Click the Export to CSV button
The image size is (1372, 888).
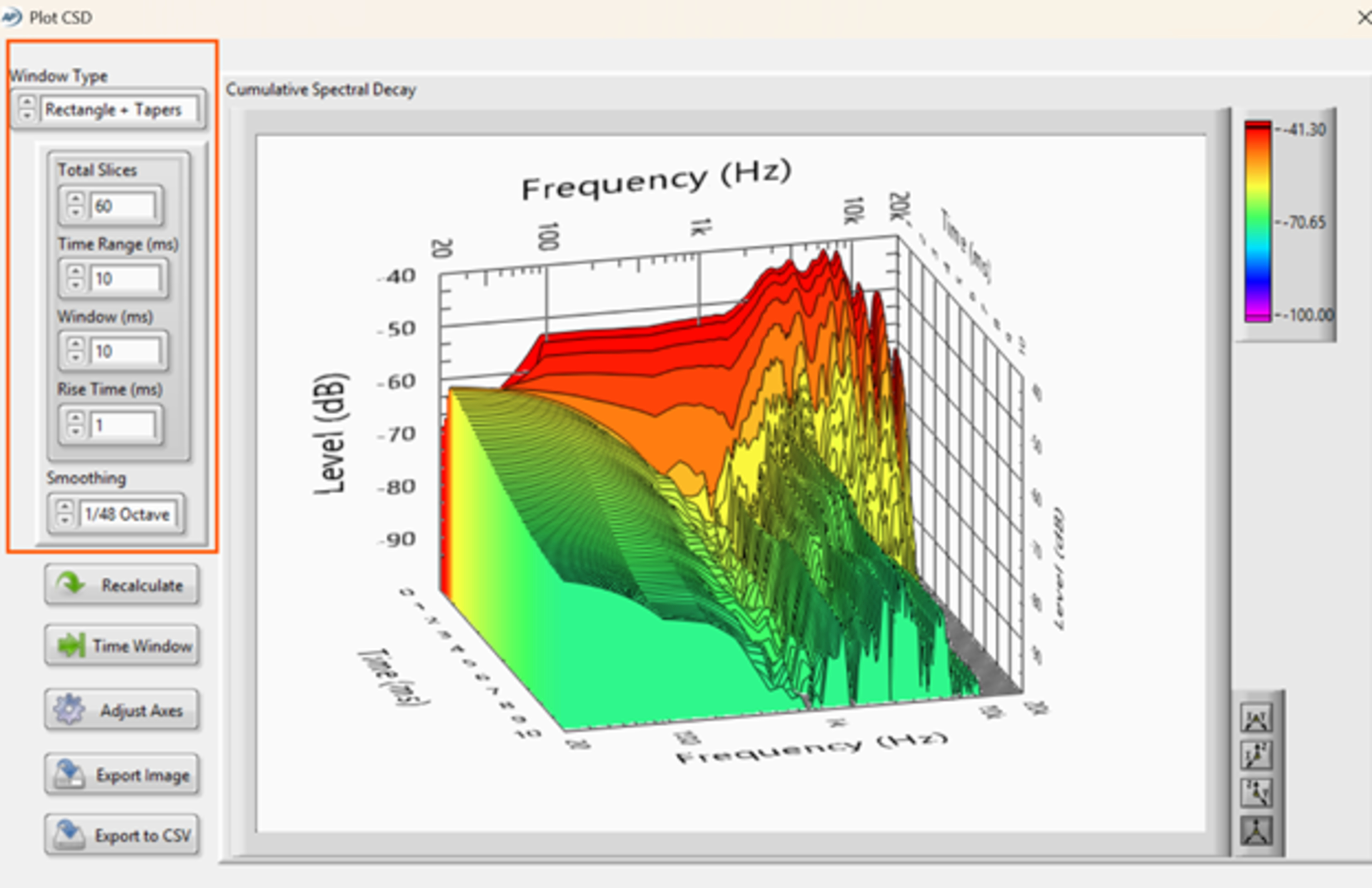[121, 834]
